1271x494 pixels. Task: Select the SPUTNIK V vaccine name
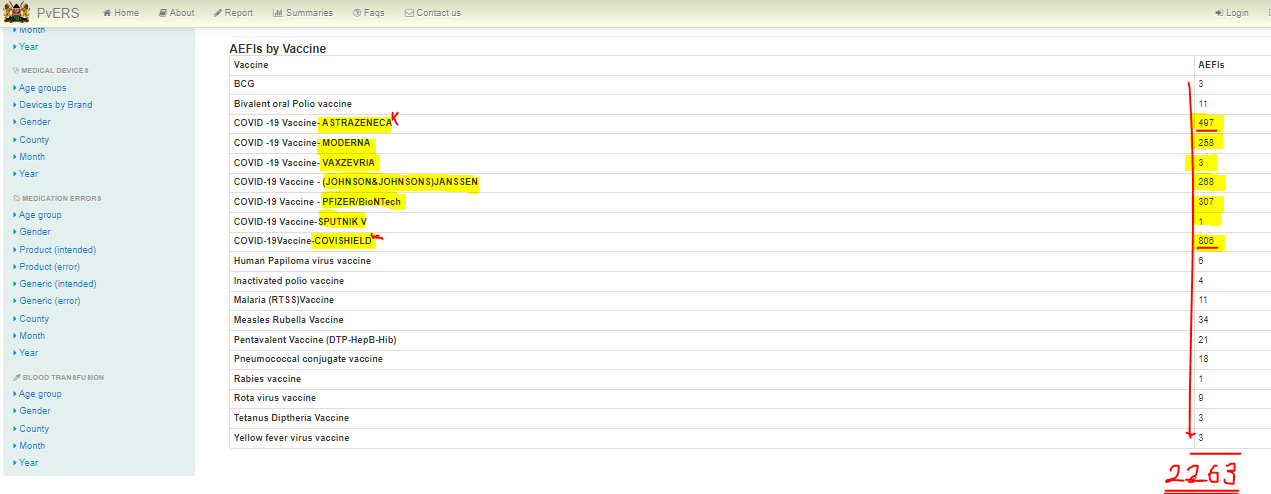tap(342, 221)
